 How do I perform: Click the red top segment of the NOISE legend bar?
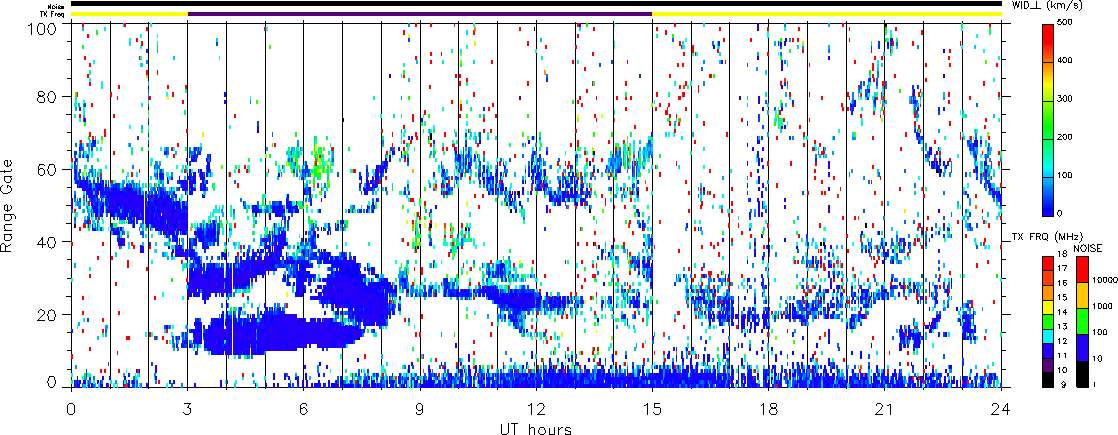(x=1081, y=270)
